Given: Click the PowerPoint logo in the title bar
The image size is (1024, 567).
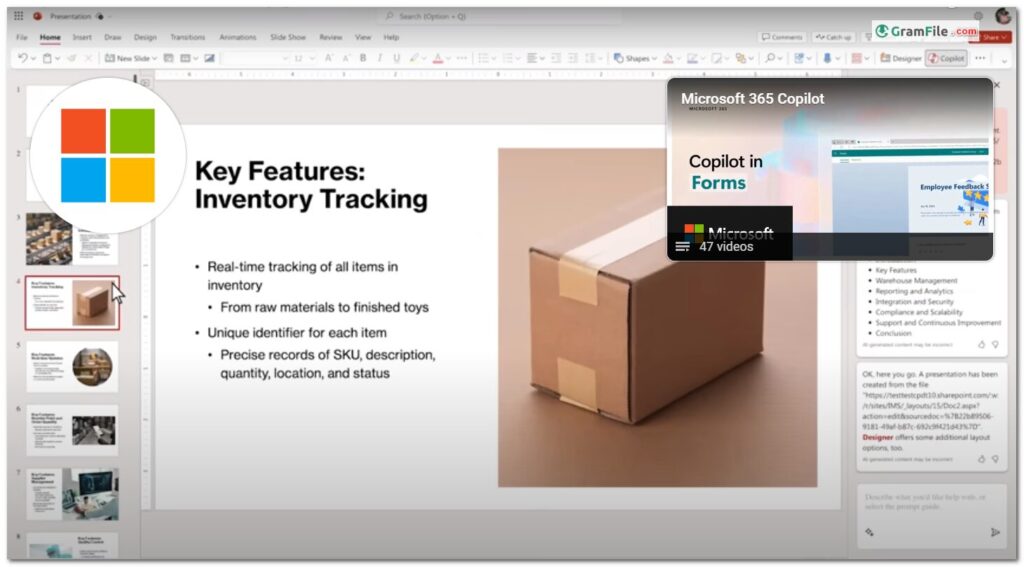Looking at the screenshot, I should [38, 16].
